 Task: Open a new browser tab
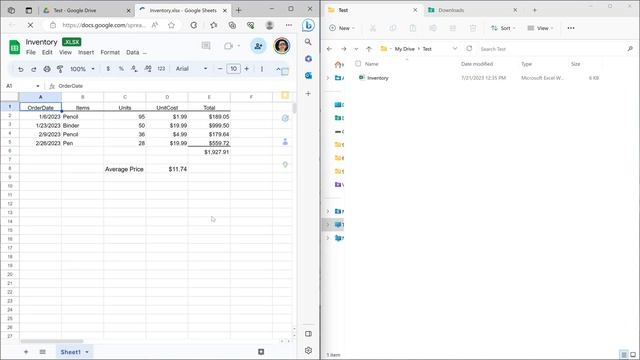point(239,11)
